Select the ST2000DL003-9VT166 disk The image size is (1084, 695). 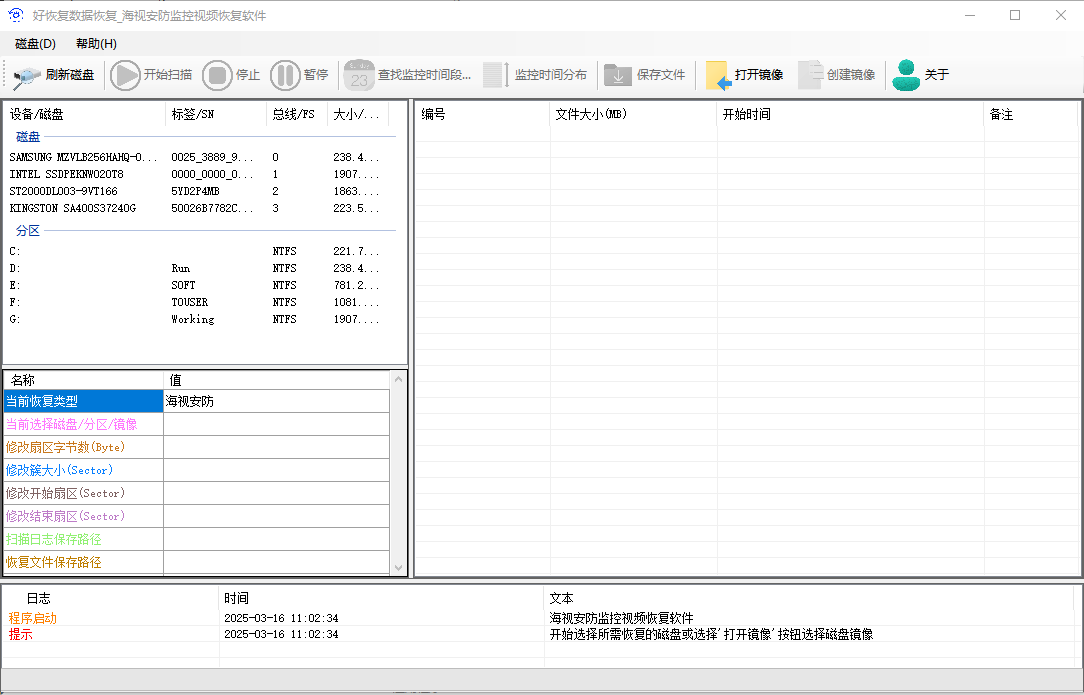200,191
